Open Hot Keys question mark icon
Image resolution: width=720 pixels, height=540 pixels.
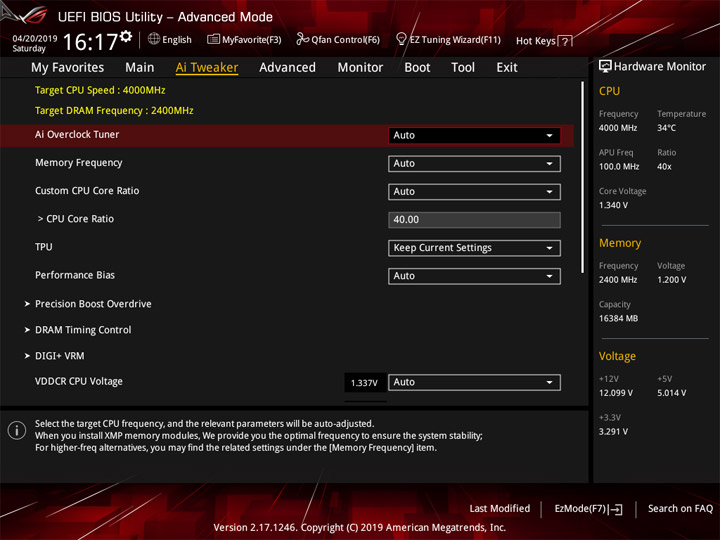coord(565,41)
